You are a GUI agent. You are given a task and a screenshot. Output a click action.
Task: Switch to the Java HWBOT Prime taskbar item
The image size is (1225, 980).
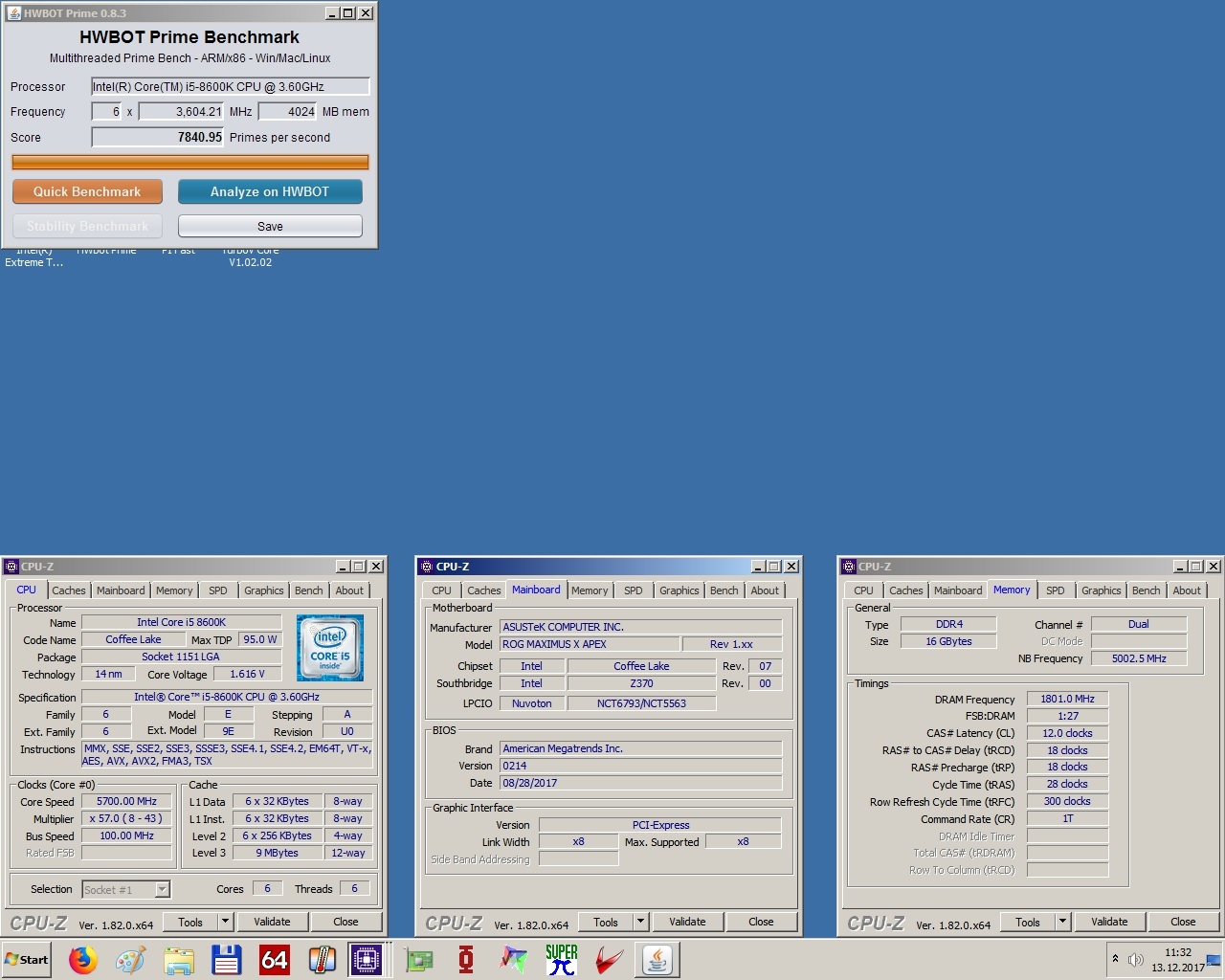657,959
